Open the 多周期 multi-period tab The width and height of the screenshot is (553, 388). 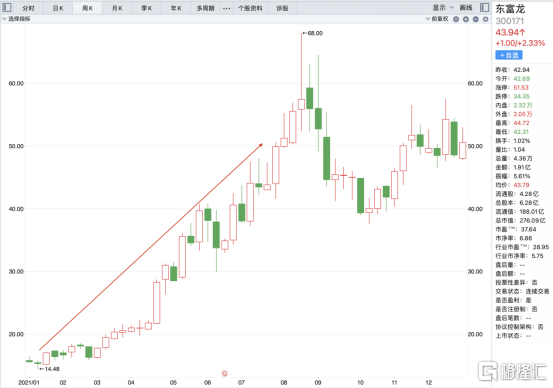point(206,8)
